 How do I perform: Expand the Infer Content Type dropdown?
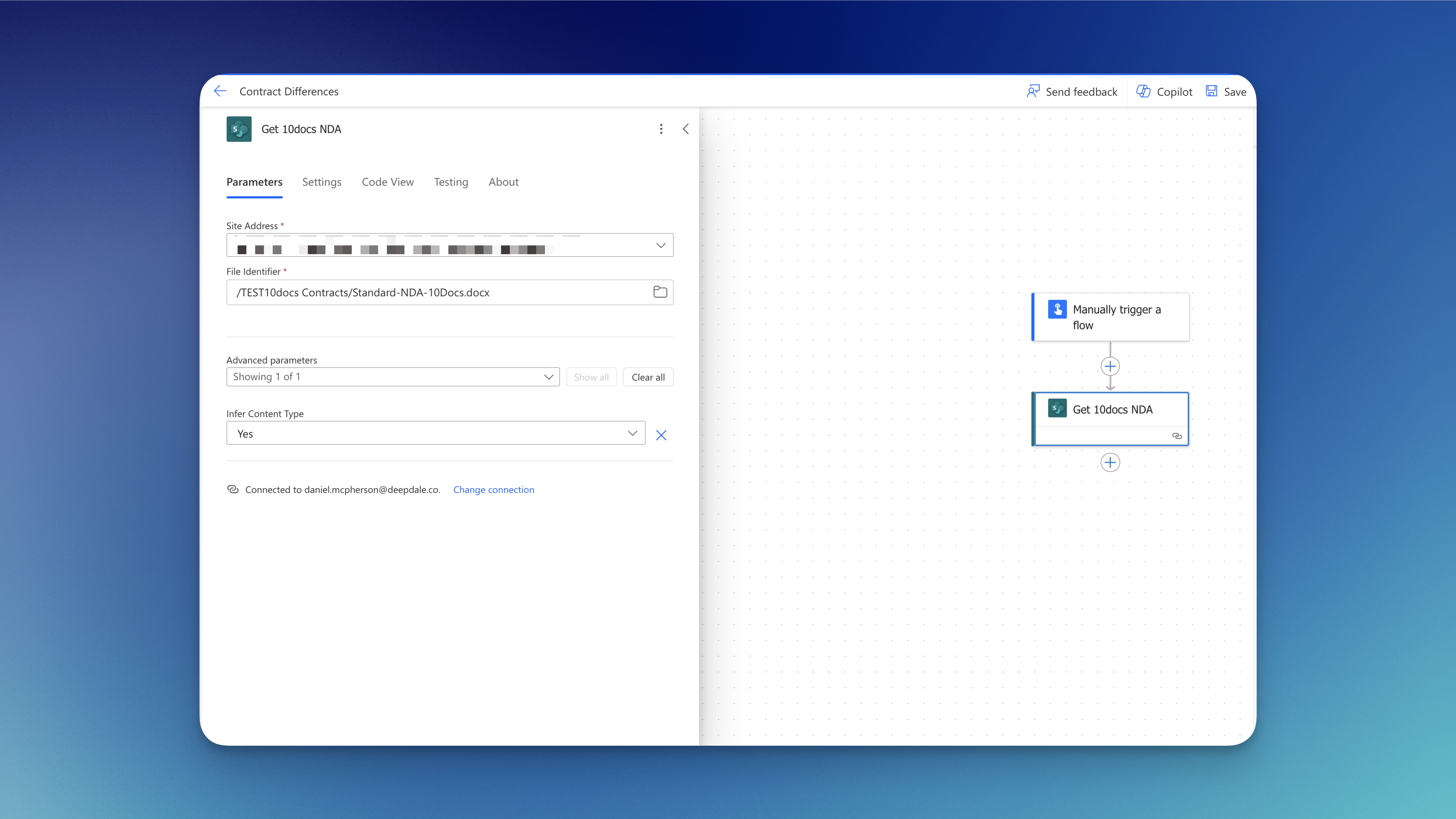[x=632, y=433]
